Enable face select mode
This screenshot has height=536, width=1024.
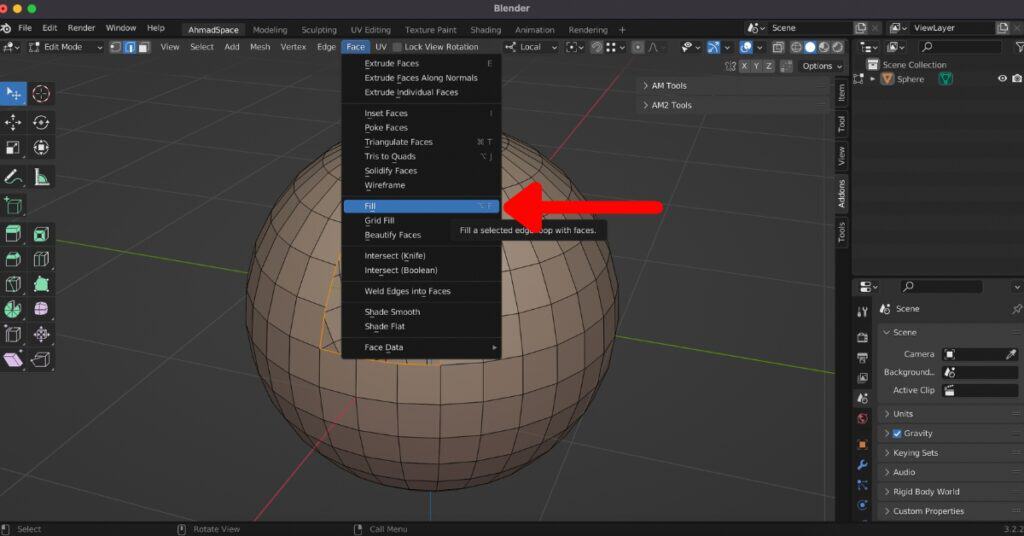pos(144,47)
